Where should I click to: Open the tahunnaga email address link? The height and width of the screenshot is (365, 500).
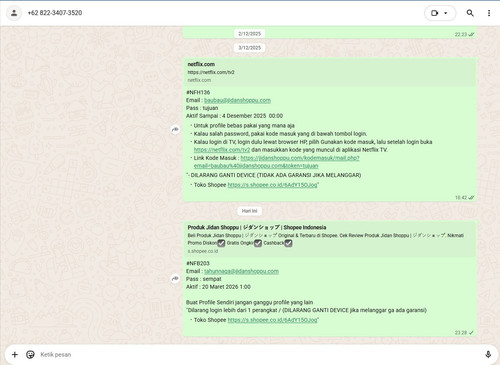241,271
